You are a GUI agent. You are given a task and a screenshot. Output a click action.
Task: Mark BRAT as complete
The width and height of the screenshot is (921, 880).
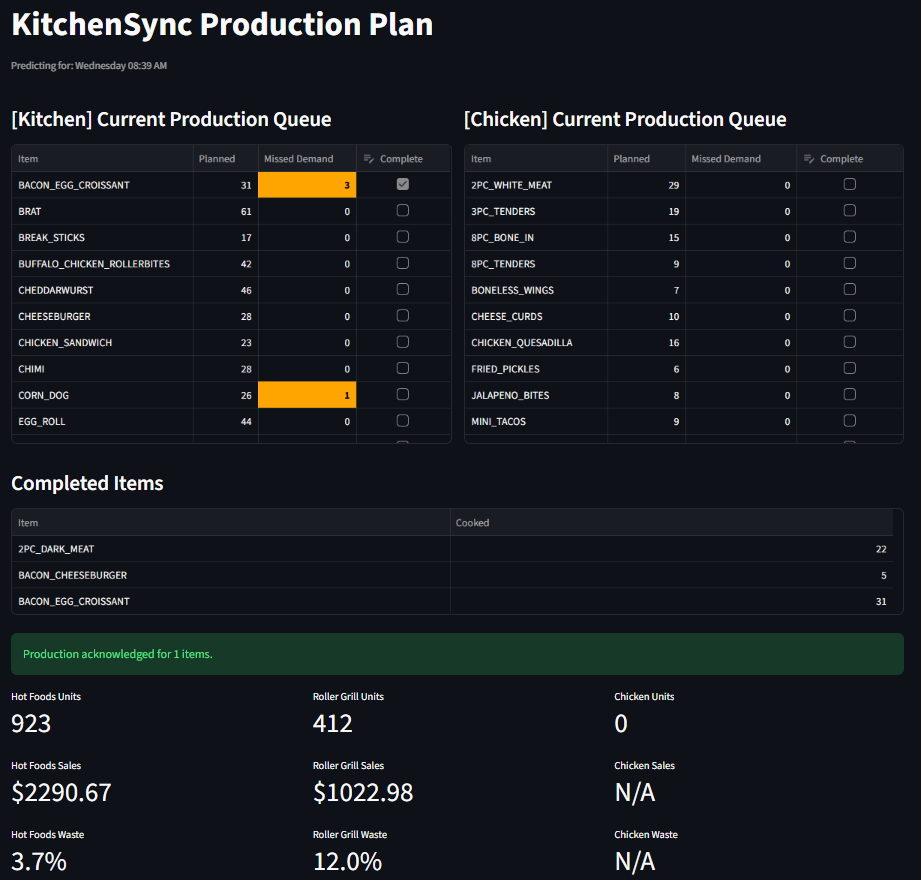(x=402, y=210)
